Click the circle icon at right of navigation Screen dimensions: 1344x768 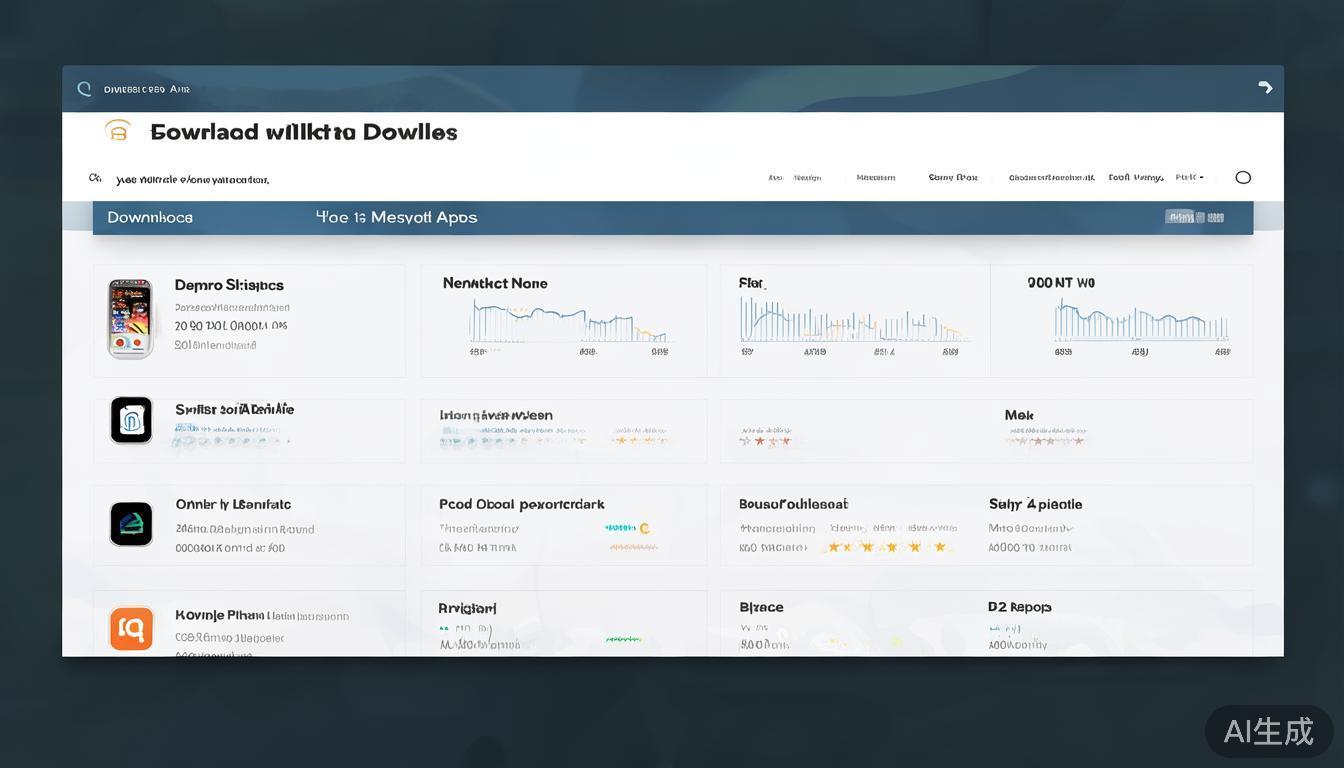coord(1243,178)
